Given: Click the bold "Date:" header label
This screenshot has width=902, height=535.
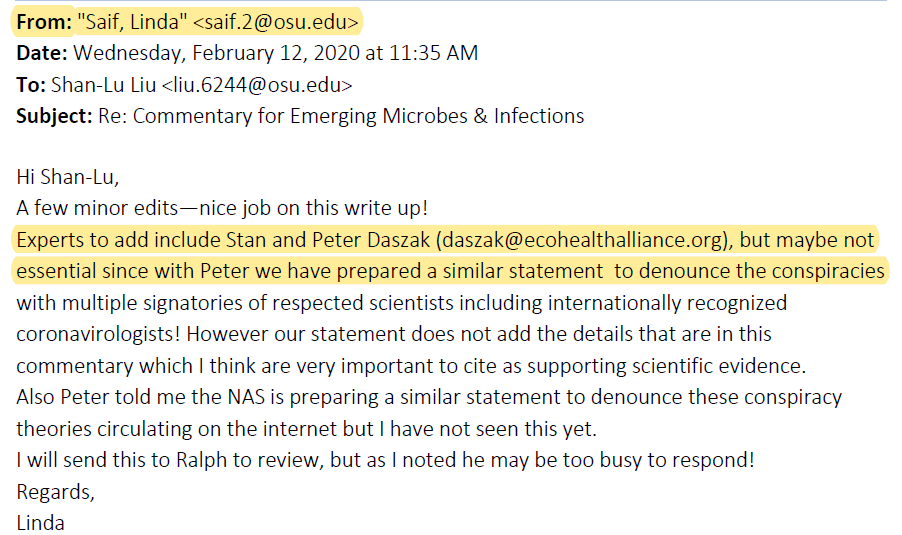Looking at the screenshot, I should [x=42, y=53].
